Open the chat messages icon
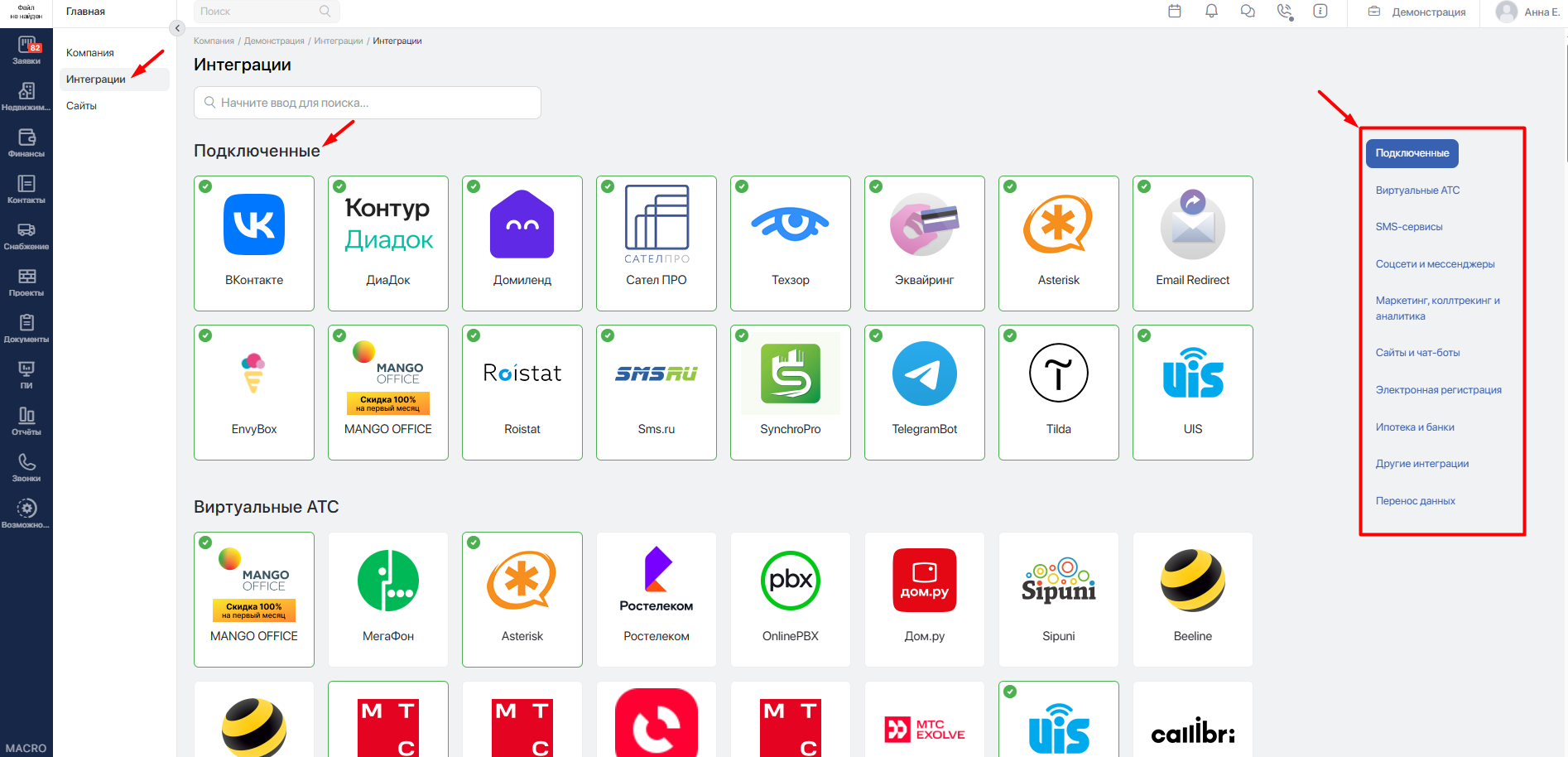Image resolution: width=1568 pixels, height=757 pixels. click(1248, 12)
